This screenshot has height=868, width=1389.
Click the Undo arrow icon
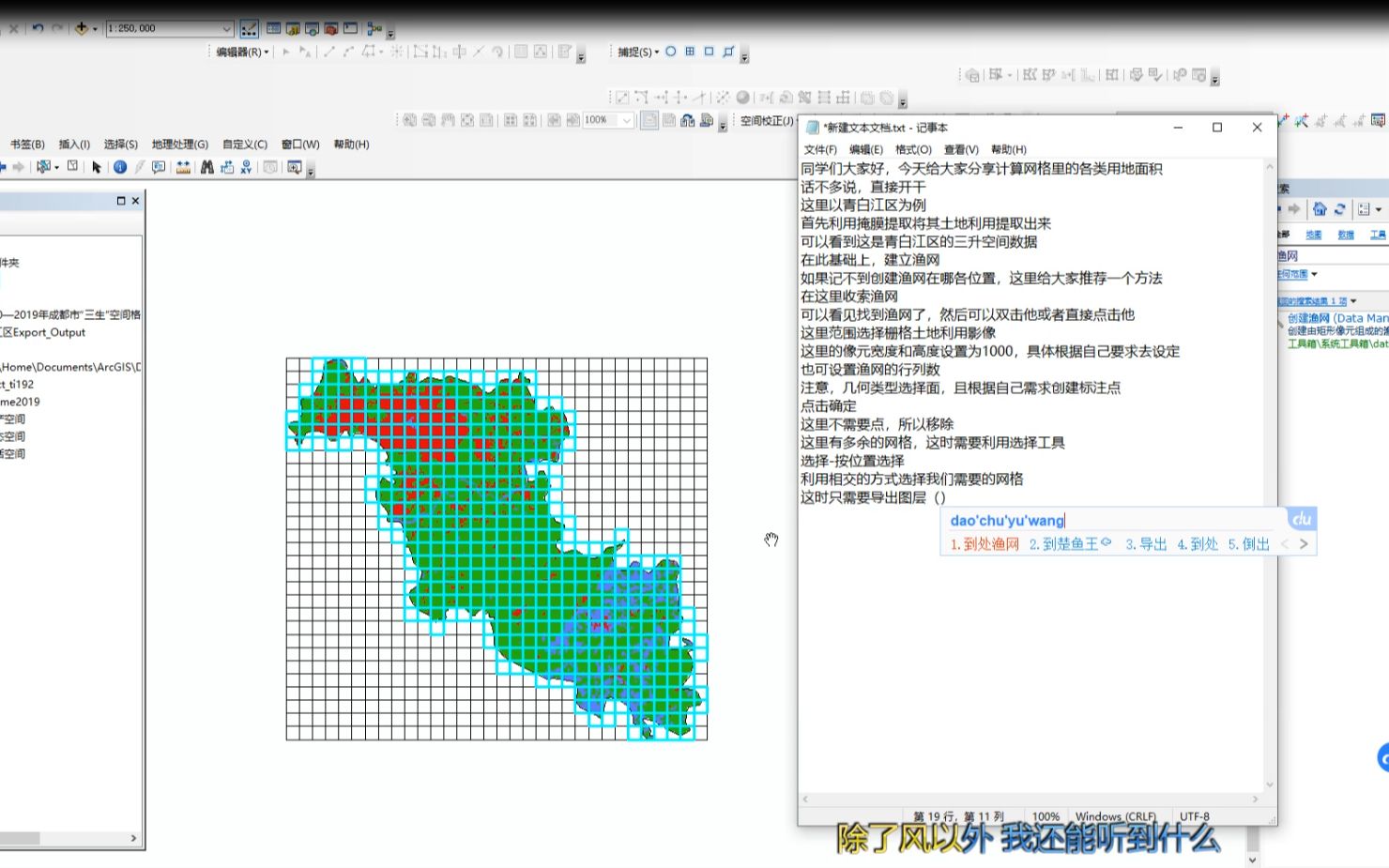click(x=38, y=28)
